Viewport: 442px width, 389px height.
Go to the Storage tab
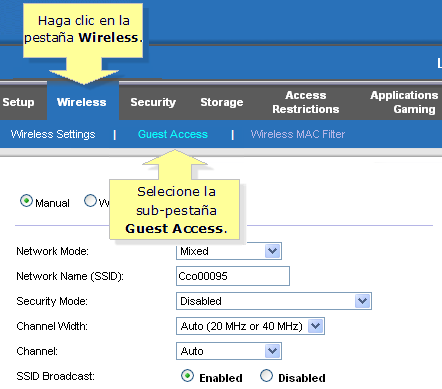click(222, 102)
